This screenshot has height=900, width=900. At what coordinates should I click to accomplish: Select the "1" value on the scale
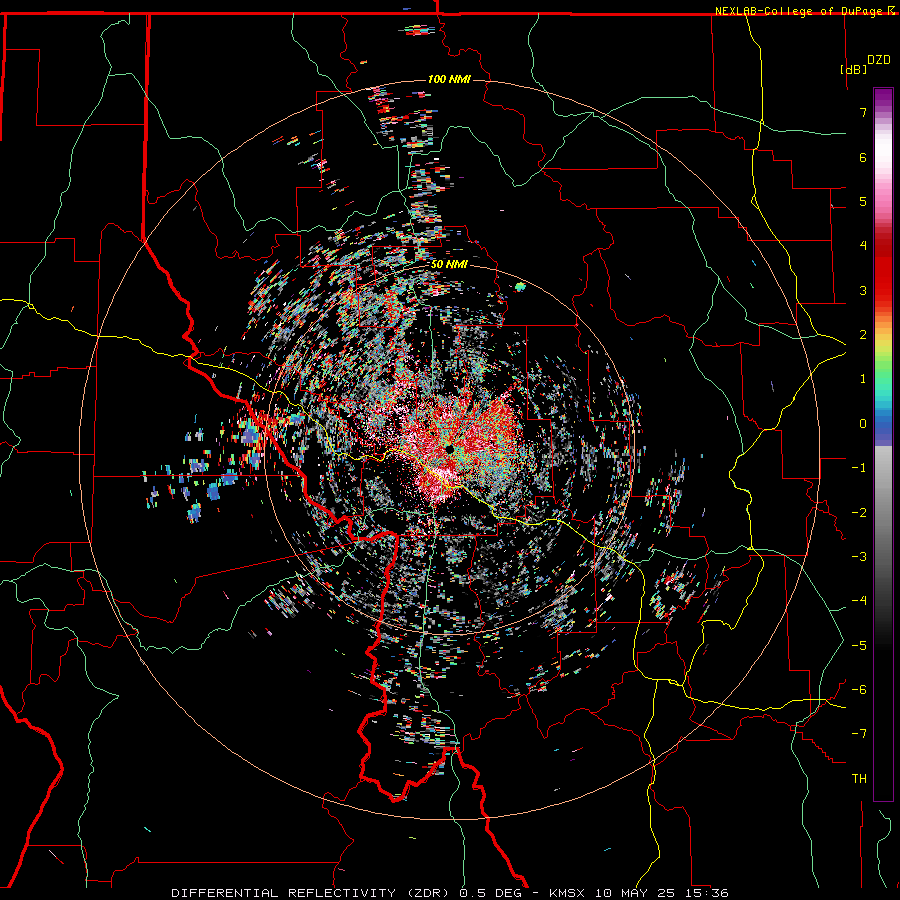[x=863, y=379]
